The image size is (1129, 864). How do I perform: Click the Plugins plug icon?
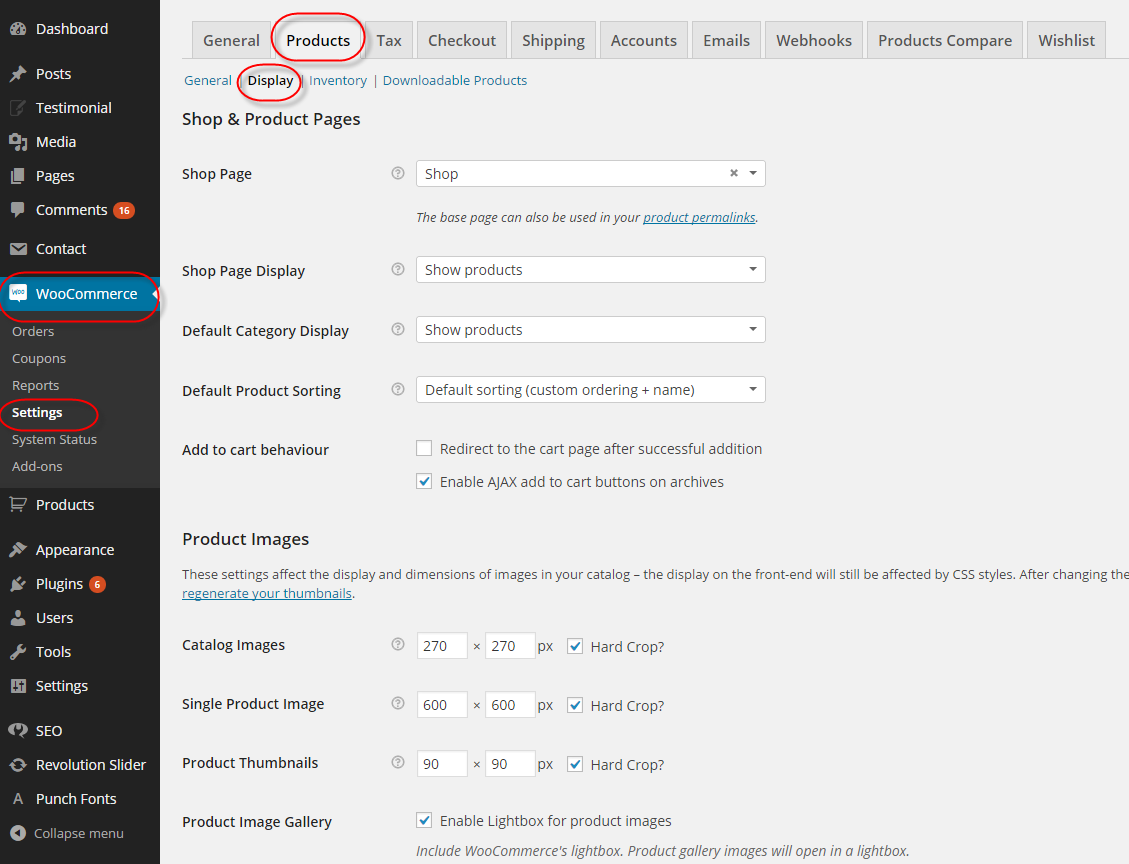(18, 584)
